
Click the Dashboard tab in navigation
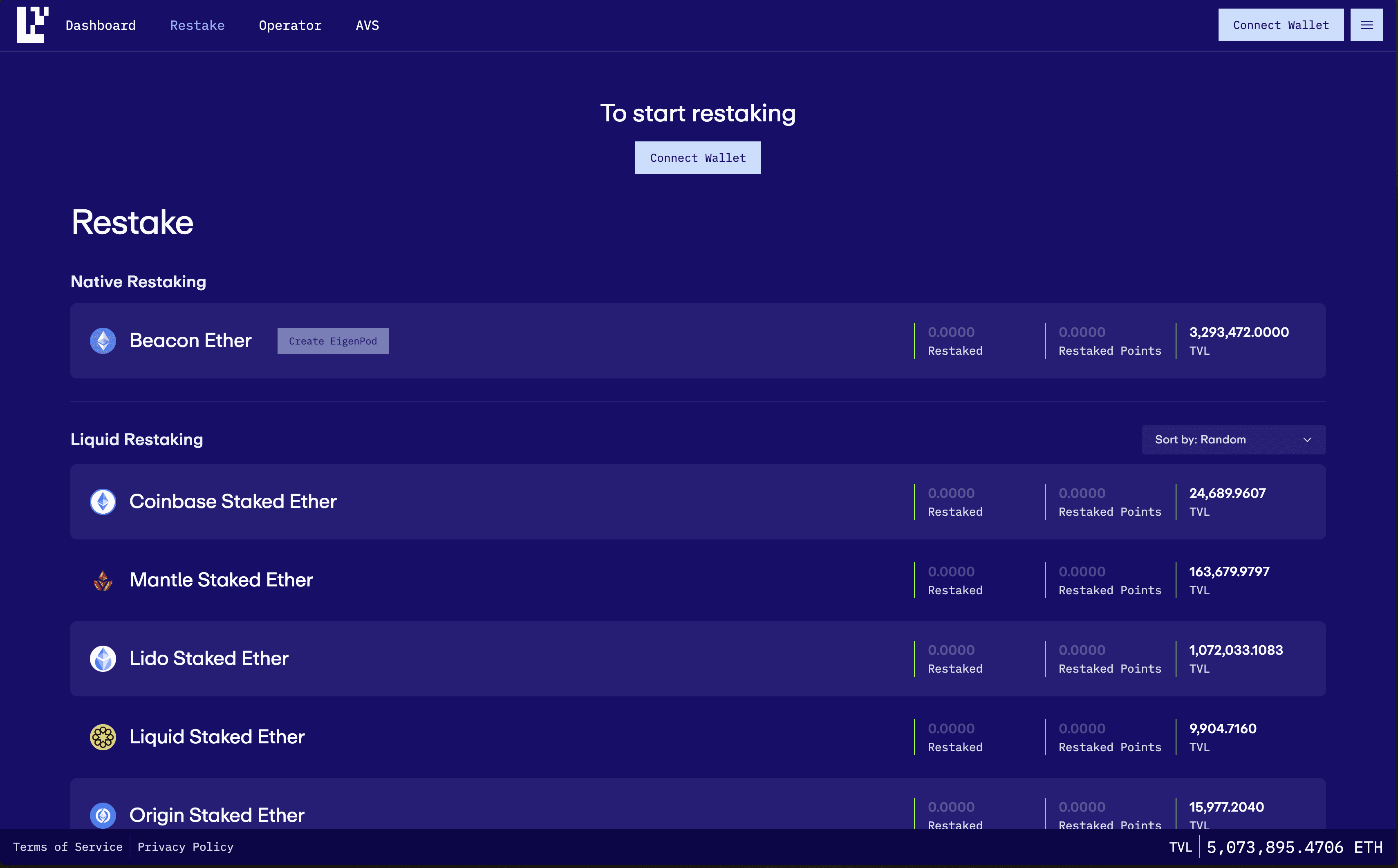(100, 25)
